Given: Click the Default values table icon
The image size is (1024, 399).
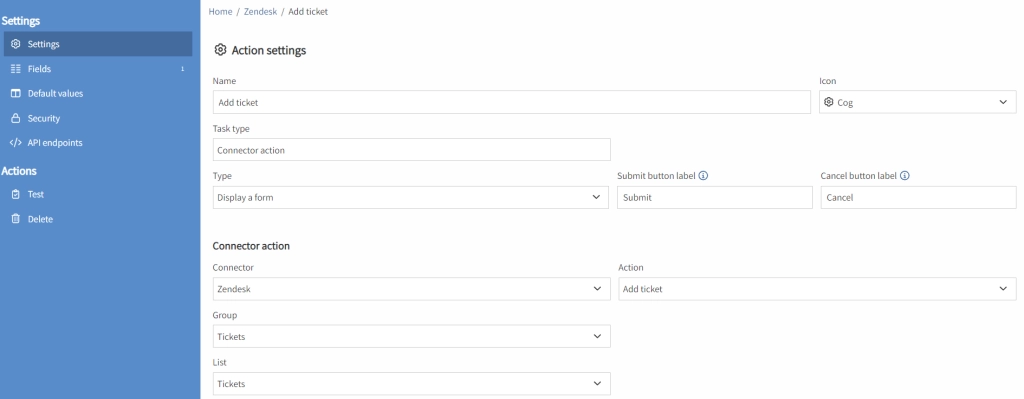Looking at the screenshot, I should 16,93.
